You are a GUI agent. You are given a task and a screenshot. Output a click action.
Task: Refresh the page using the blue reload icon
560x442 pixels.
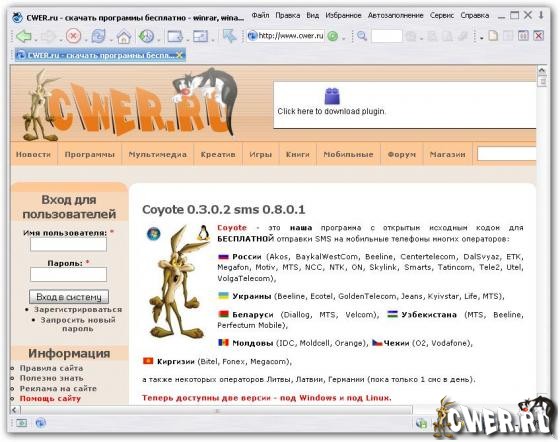pyautogui.click(x=98, y=36)
